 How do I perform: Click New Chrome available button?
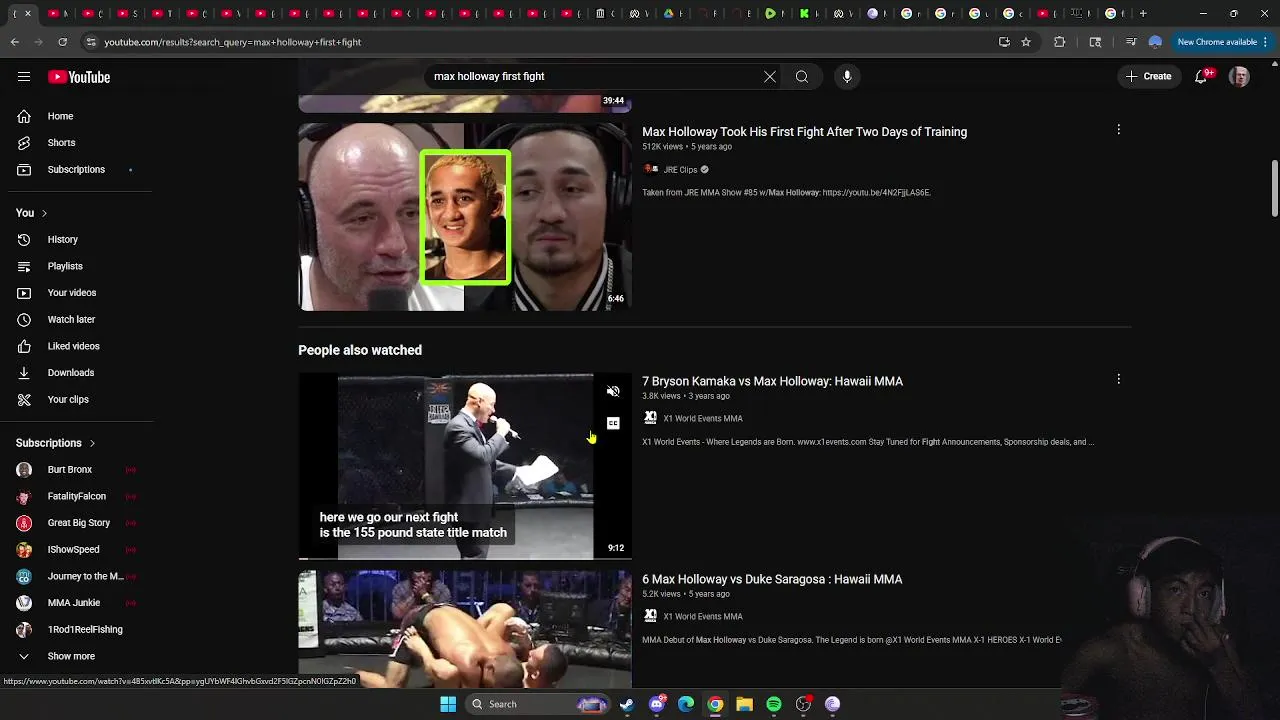(x=1224, y=42)
